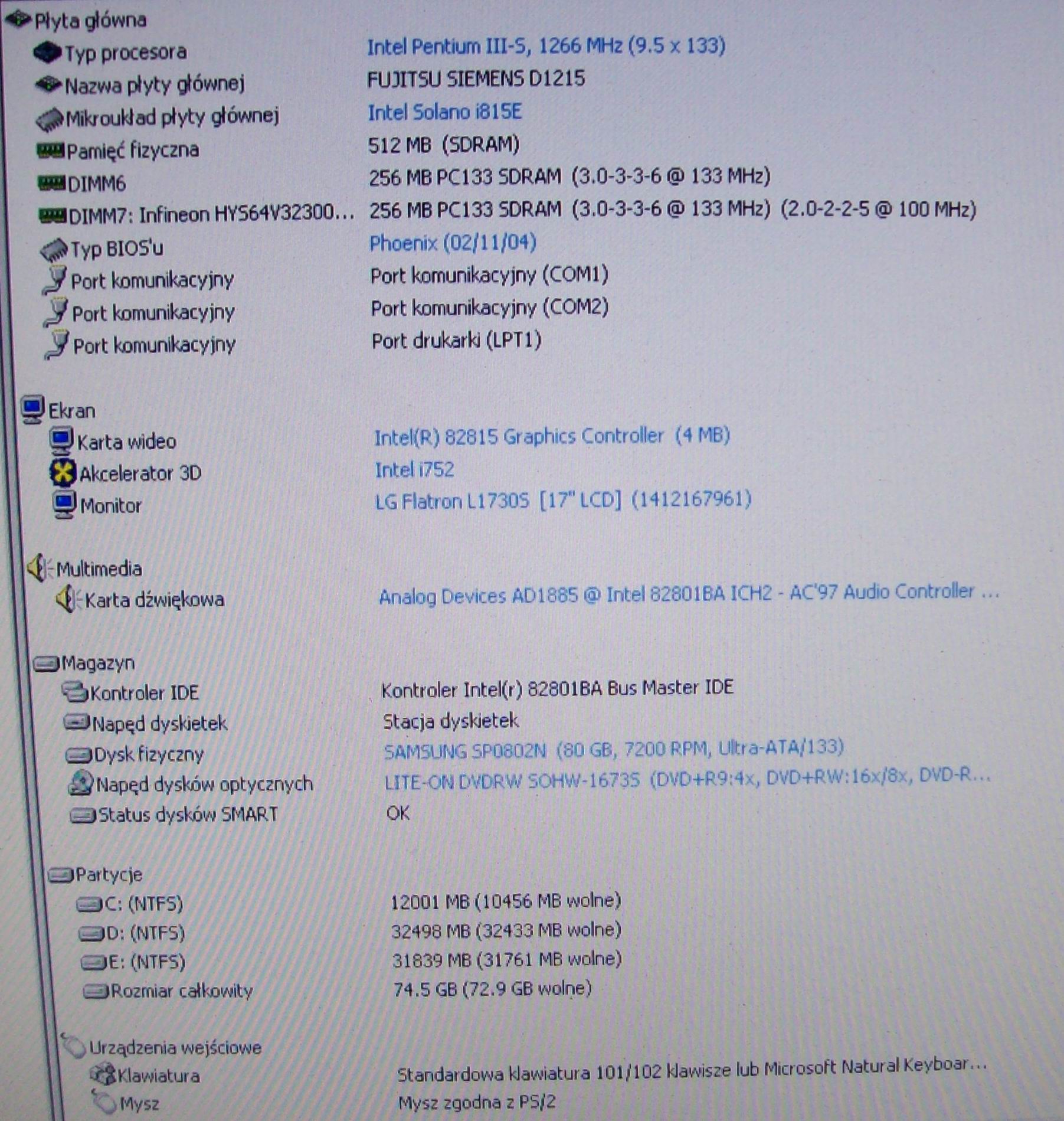Click the Klawiatura keyboard icon
1064x1121 pixels.
[x=103, y=1074]
